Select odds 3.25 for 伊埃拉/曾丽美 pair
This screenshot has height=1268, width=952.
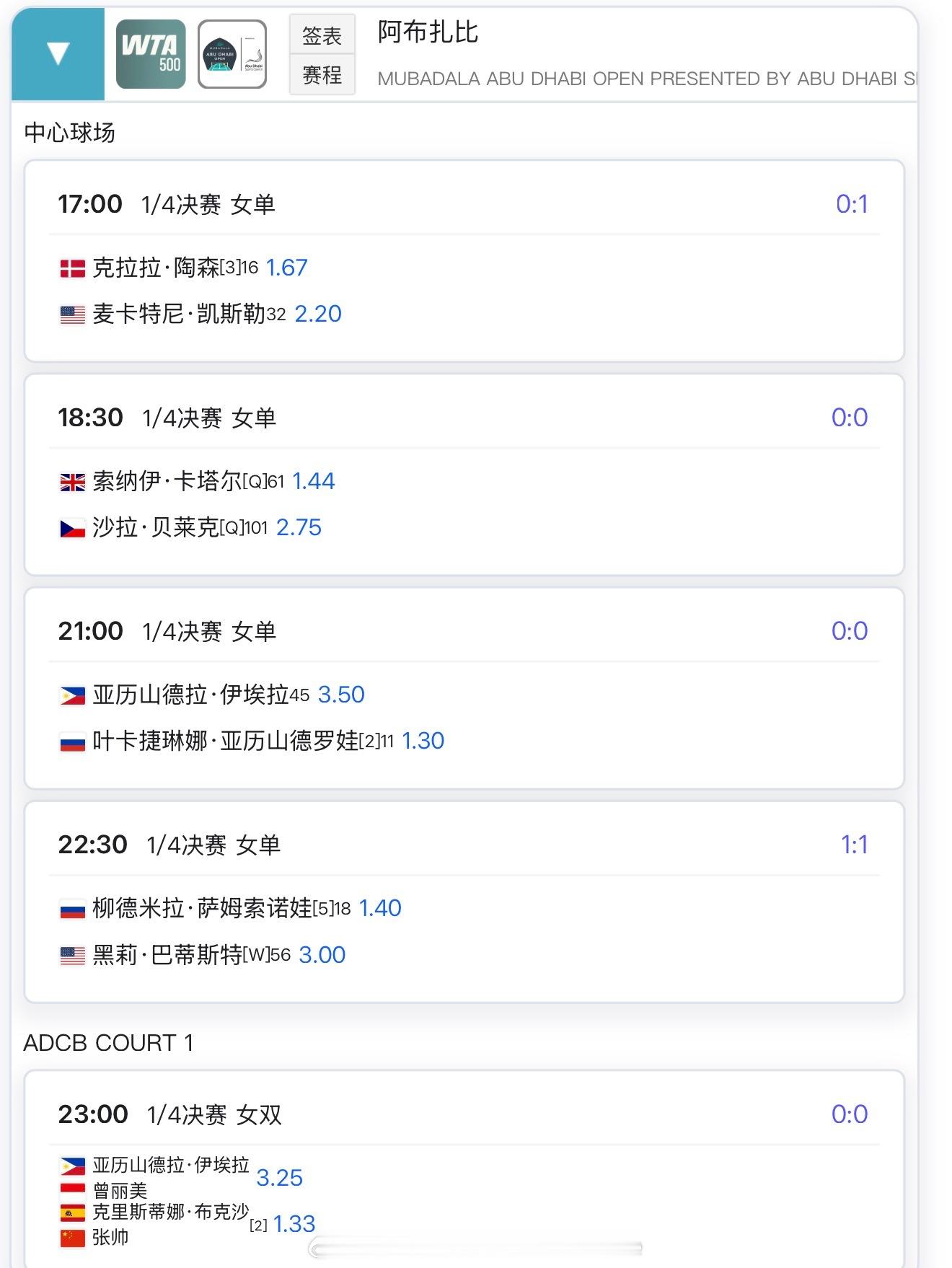[279, 1178]
